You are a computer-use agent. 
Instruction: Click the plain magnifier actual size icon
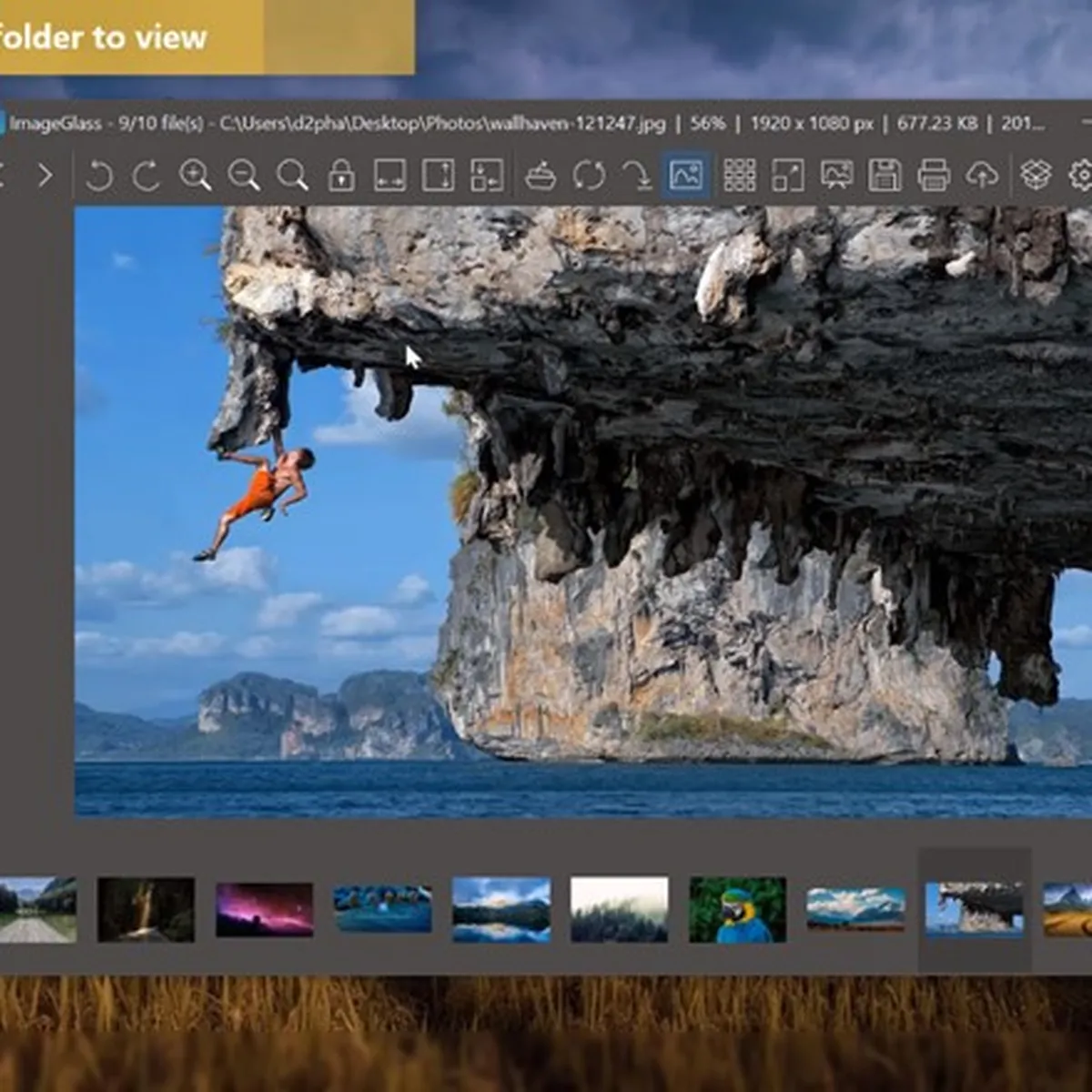coord(292,175)
